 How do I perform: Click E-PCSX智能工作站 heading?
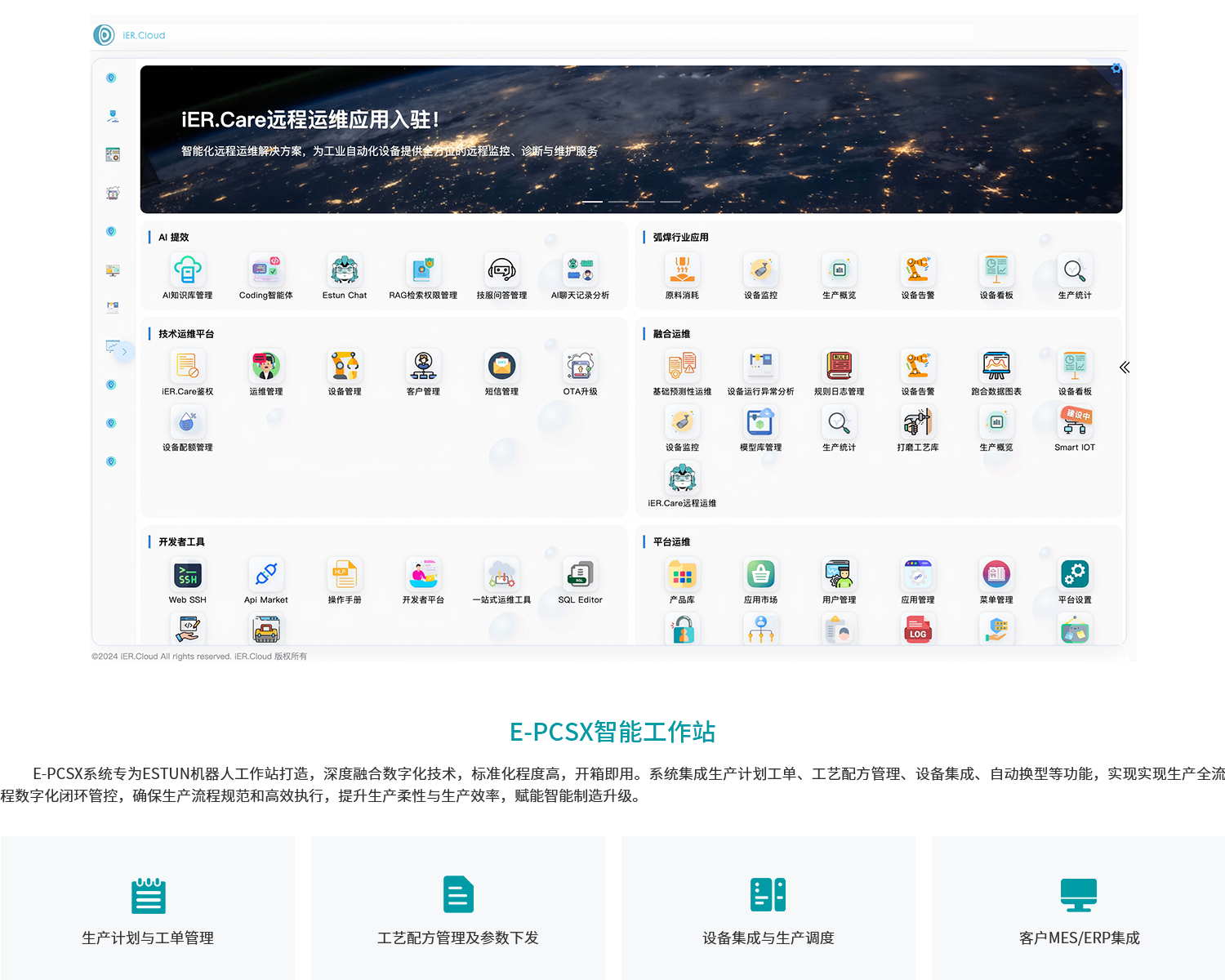[612, 732]
